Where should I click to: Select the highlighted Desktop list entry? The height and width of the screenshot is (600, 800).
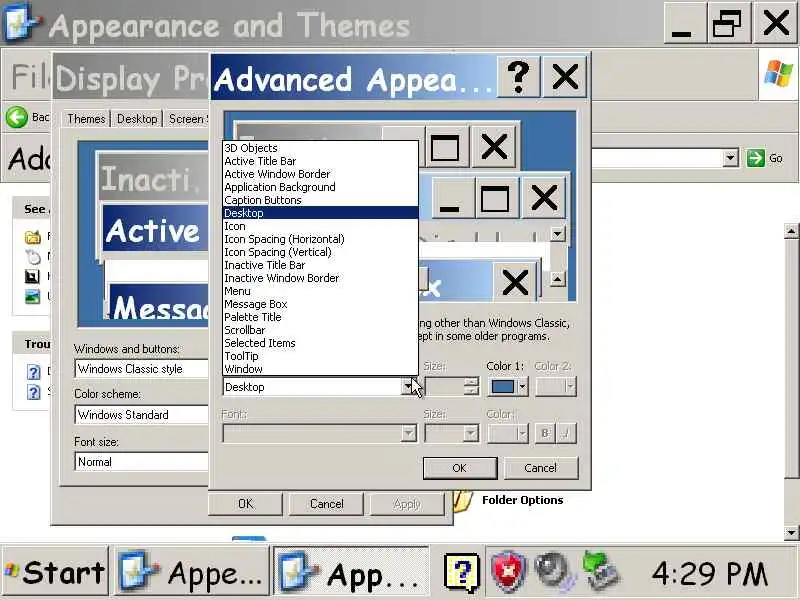[x=320, y=213]
